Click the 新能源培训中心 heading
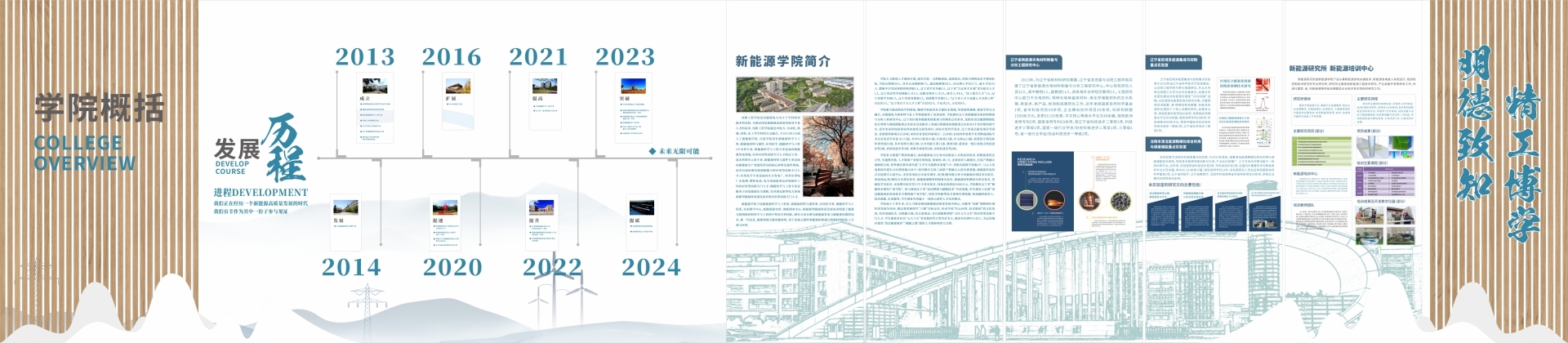Image resolution: width=1568 pixels, height=343 pixels. 1352,69
